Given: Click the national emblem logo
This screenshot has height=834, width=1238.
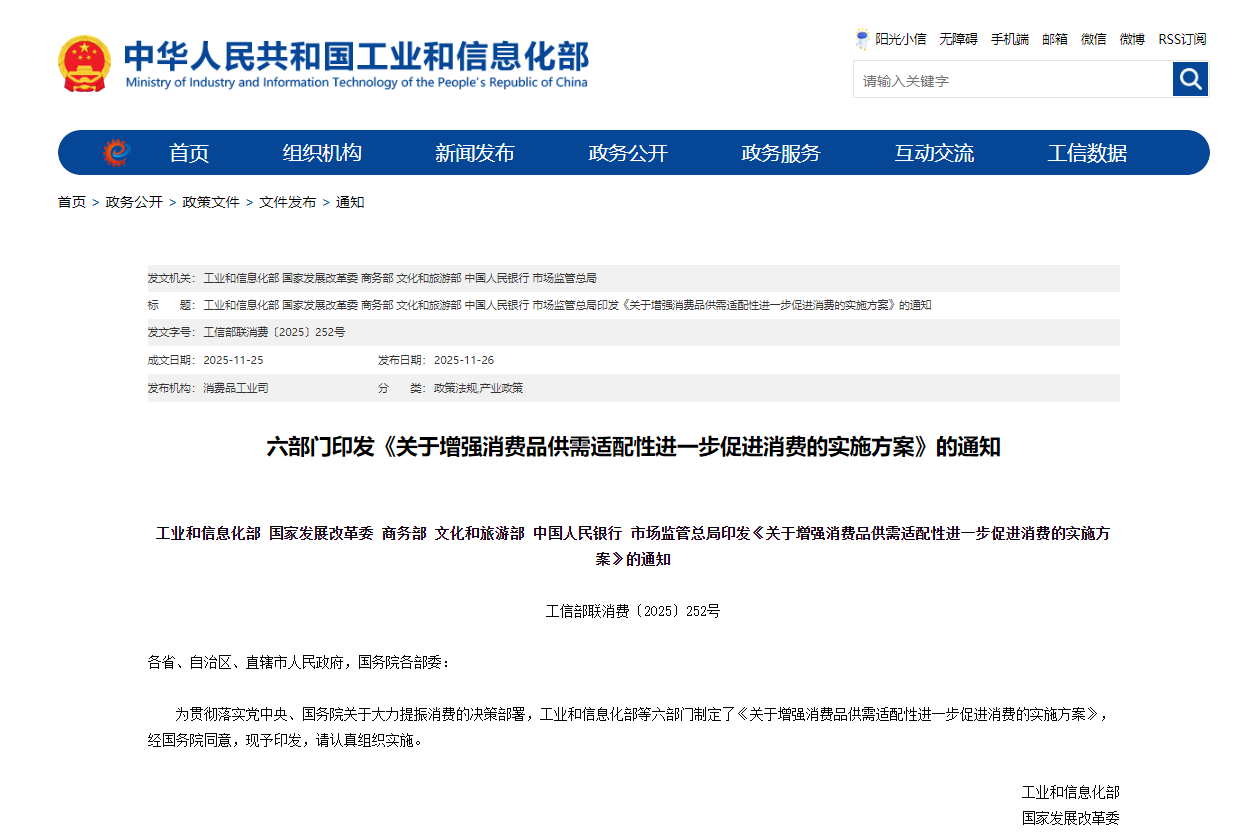Looking at the screenshot, I should point(85,64).
